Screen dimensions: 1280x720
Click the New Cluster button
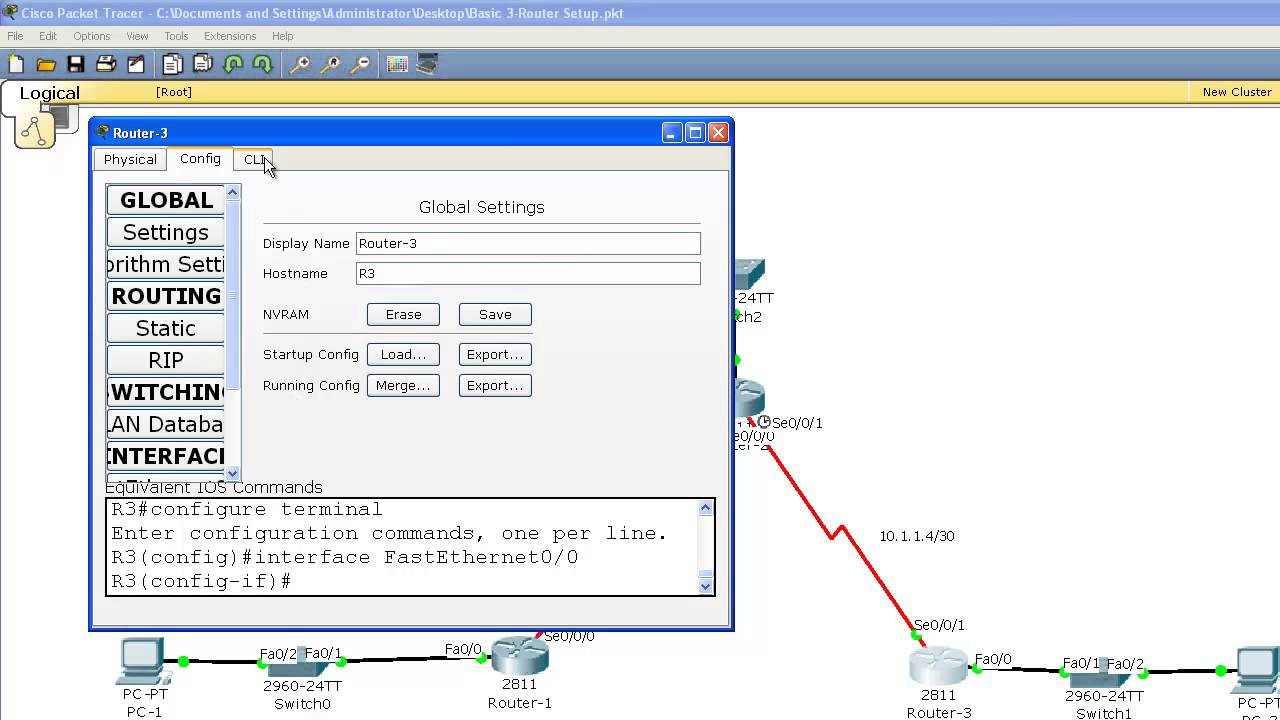click(1237, 92)
